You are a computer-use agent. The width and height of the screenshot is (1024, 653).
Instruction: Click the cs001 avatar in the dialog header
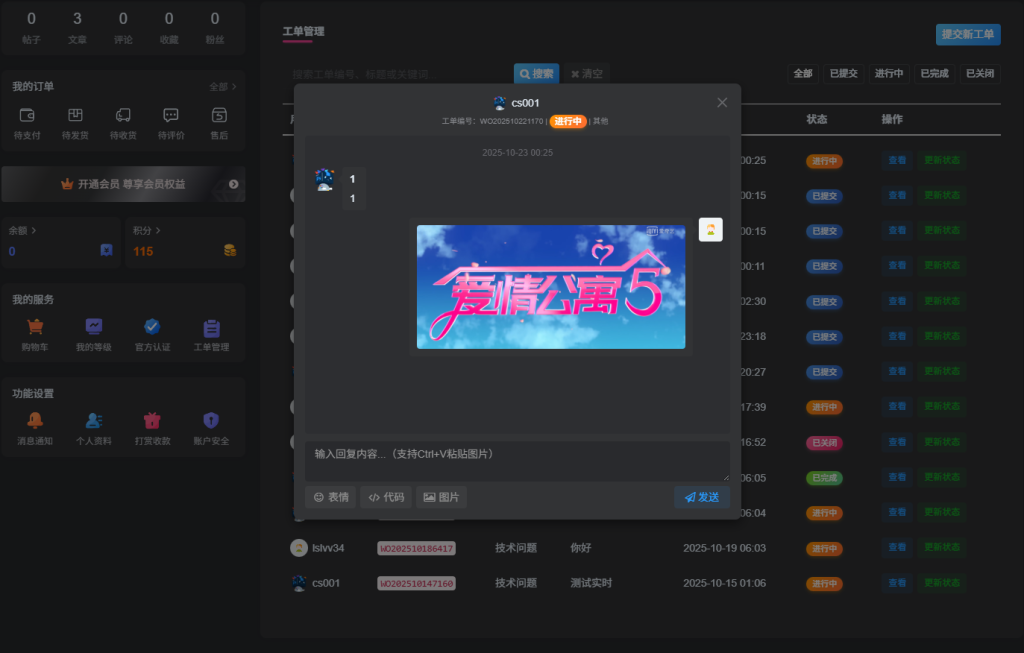[500, 103]
